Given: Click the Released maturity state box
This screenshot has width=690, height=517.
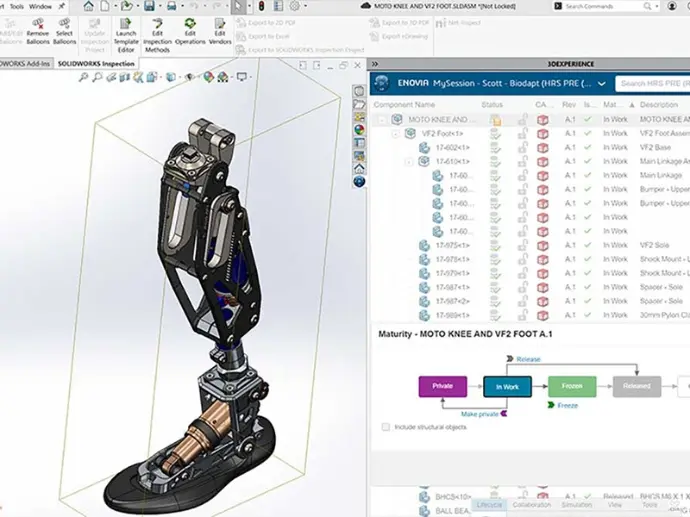Looking at the screenshot, I should (636, 386).
